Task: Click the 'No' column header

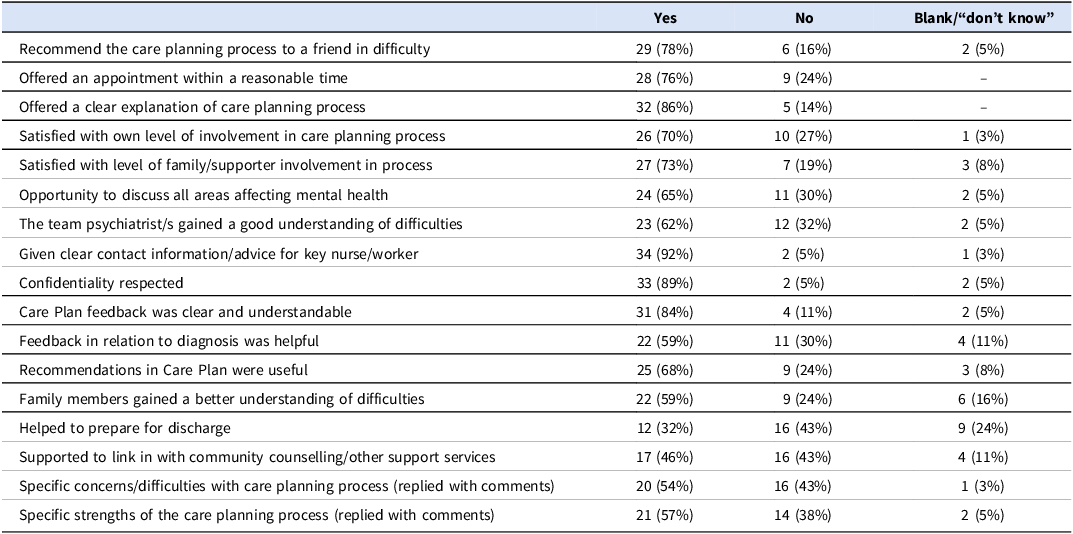Action: 804,18
